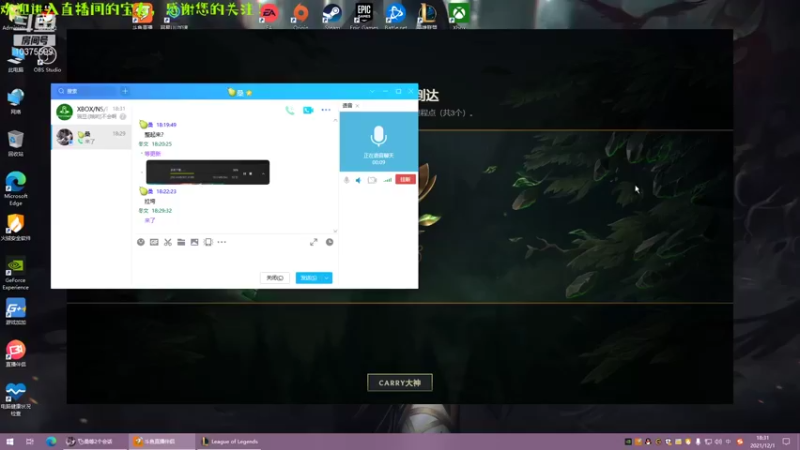Screen dimensions: 800x450
Task: Click in the message input area
Action: (x=235, y=259)
